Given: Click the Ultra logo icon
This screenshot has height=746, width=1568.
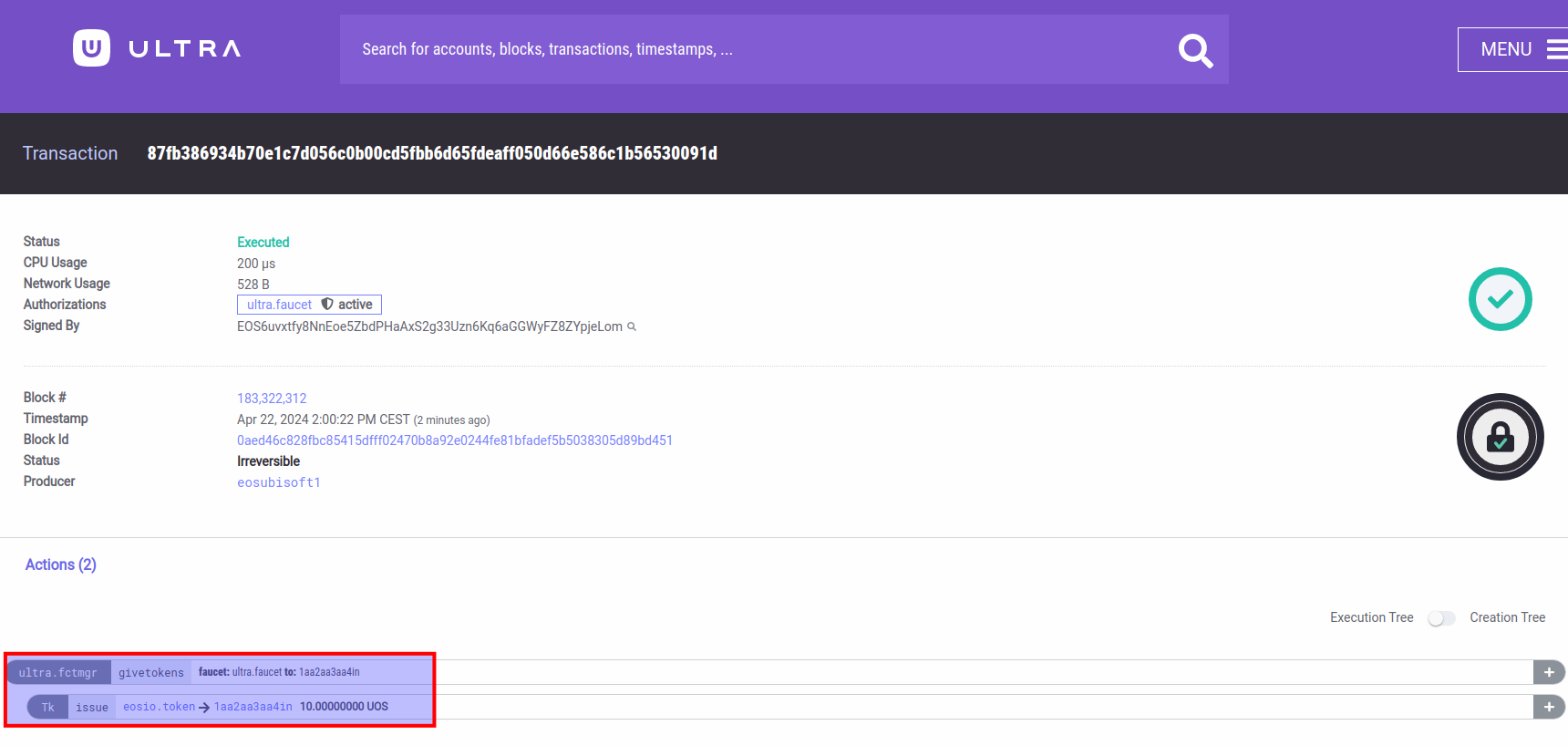Looking at the screenshot, I should tap(91, 48).
